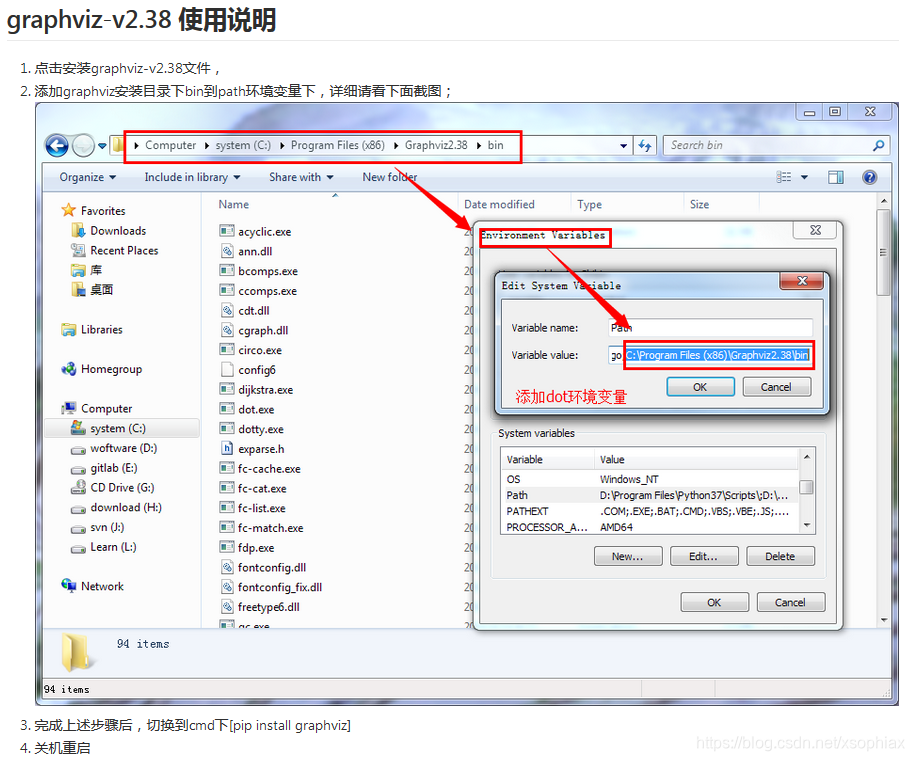Click OK in Environment Variables dialog
Viewport: 914px width, 761px height.
714,603
